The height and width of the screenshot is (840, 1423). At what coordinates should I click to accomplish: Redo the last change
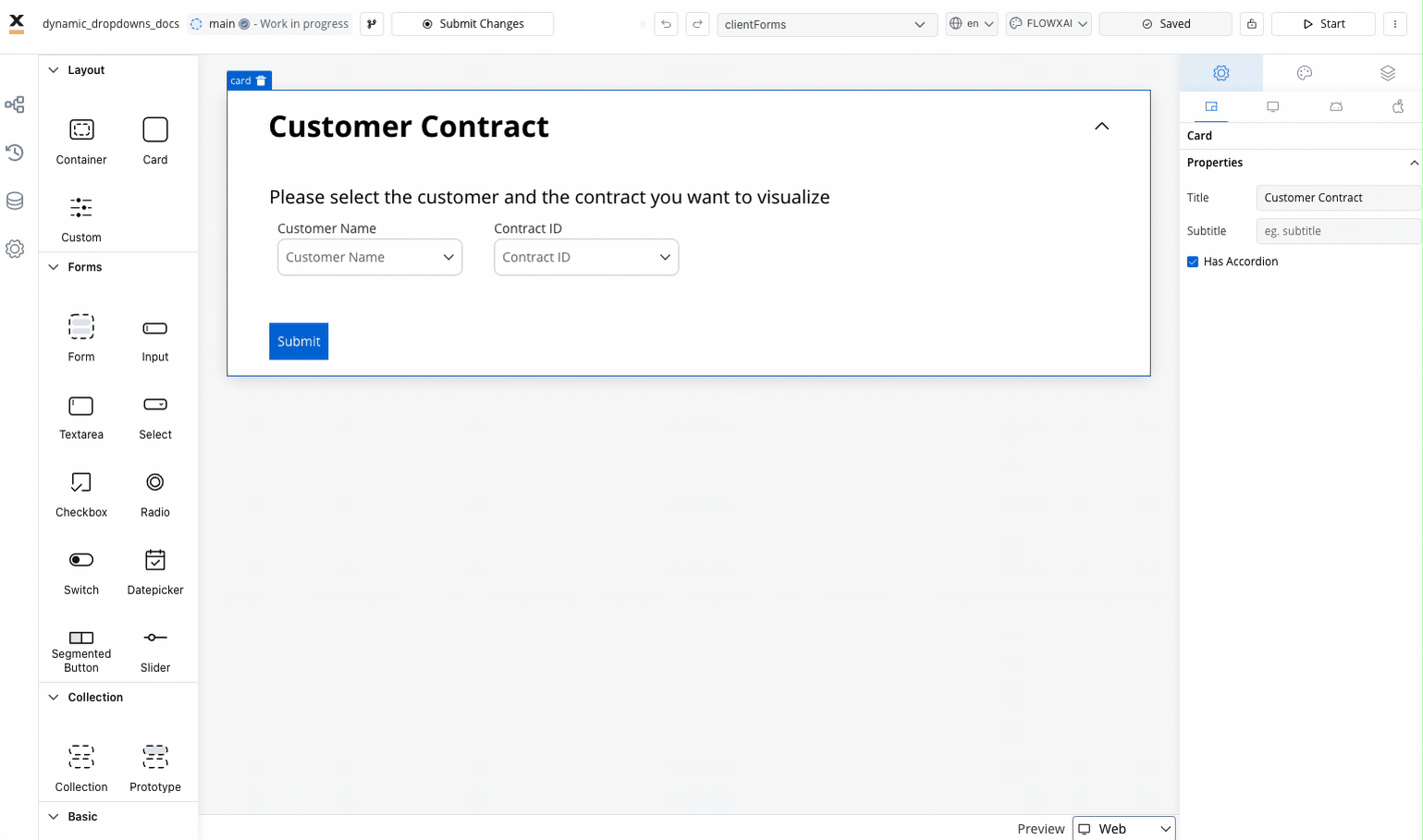(x=698, y=24)
